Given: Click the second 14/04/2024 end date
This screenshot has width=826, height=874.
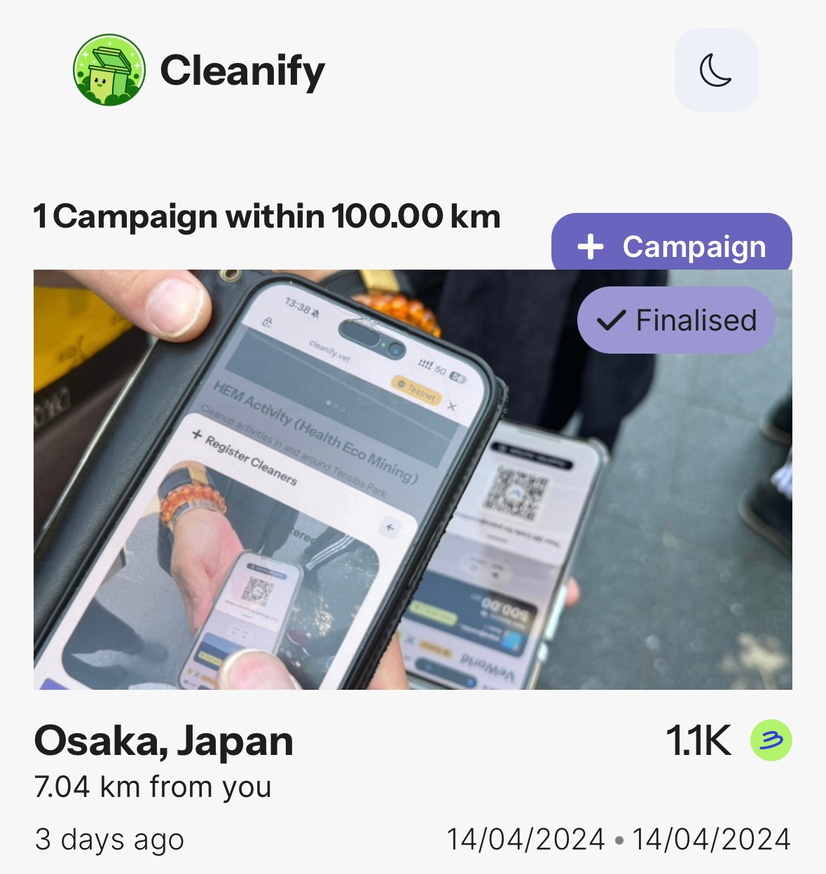Looking at the screenshot, I should pos(711,839).
